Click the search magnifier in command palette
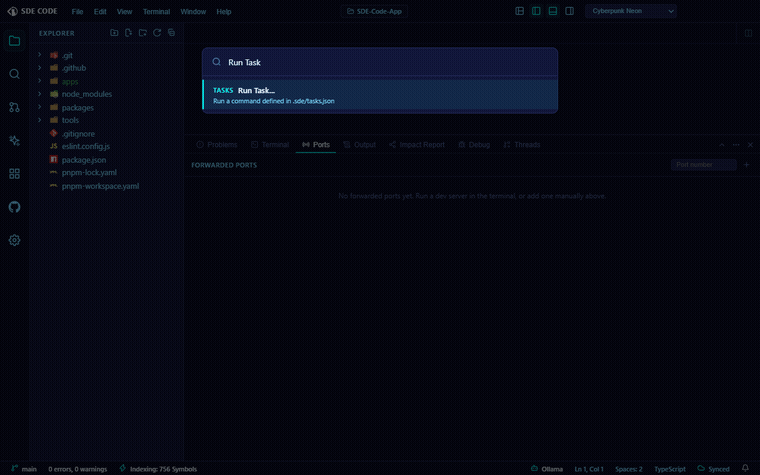Viewport: 760px width, 475px height. tap(217, 62)
